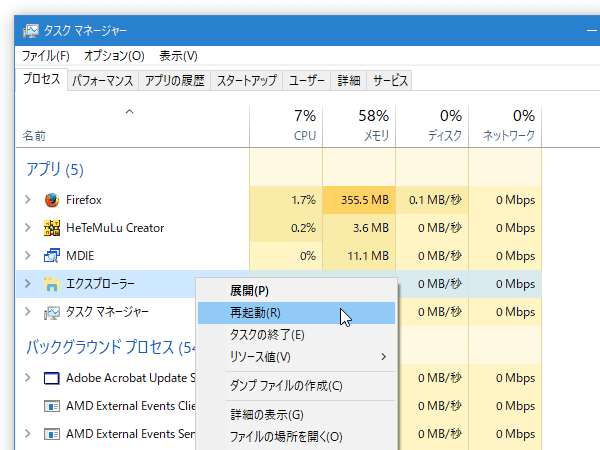Click the Firefox process icon
Image resolution: width=600 pixels, height=450 pixels.
[52, 200]
